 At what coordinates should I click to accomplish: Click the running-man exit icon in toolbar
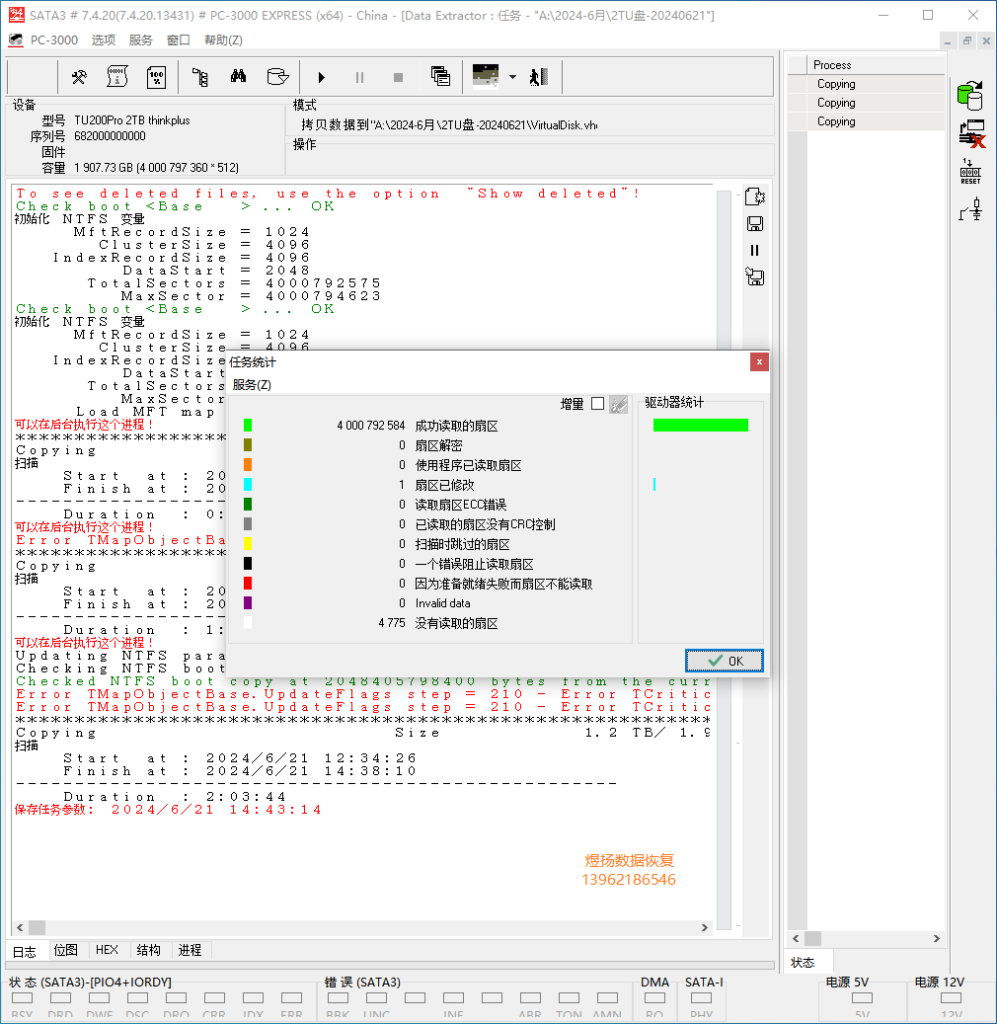click(x=539, y=77)
